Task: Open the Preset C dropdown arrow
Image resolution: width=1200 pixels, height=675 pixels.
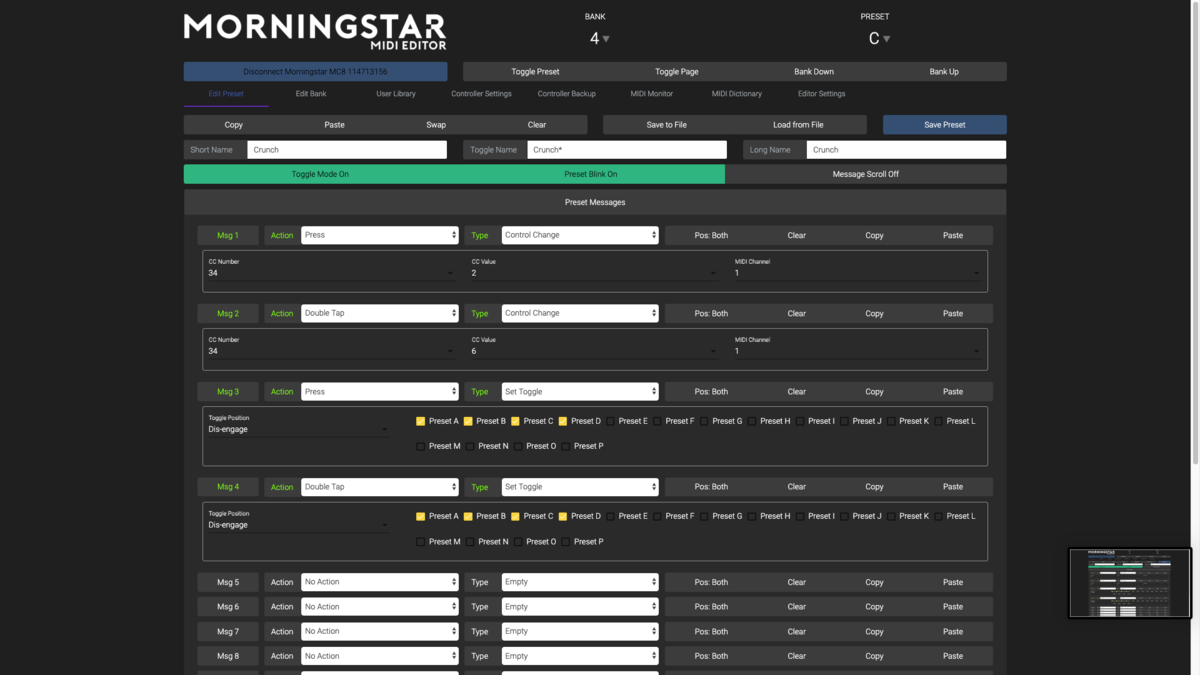Action: [x=886, y=39]
